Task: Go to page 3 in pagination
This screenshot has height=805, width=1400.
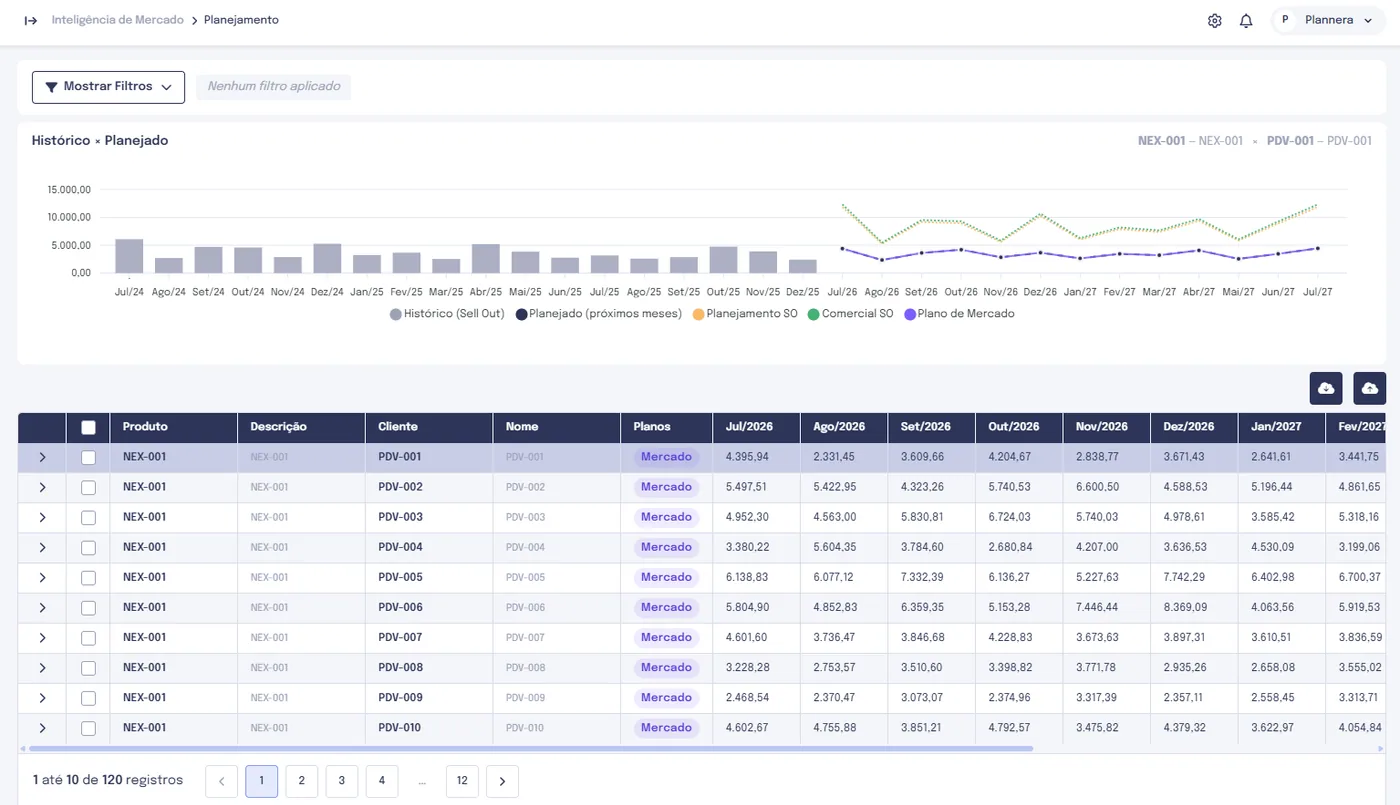Action: [x=342, y=781]
